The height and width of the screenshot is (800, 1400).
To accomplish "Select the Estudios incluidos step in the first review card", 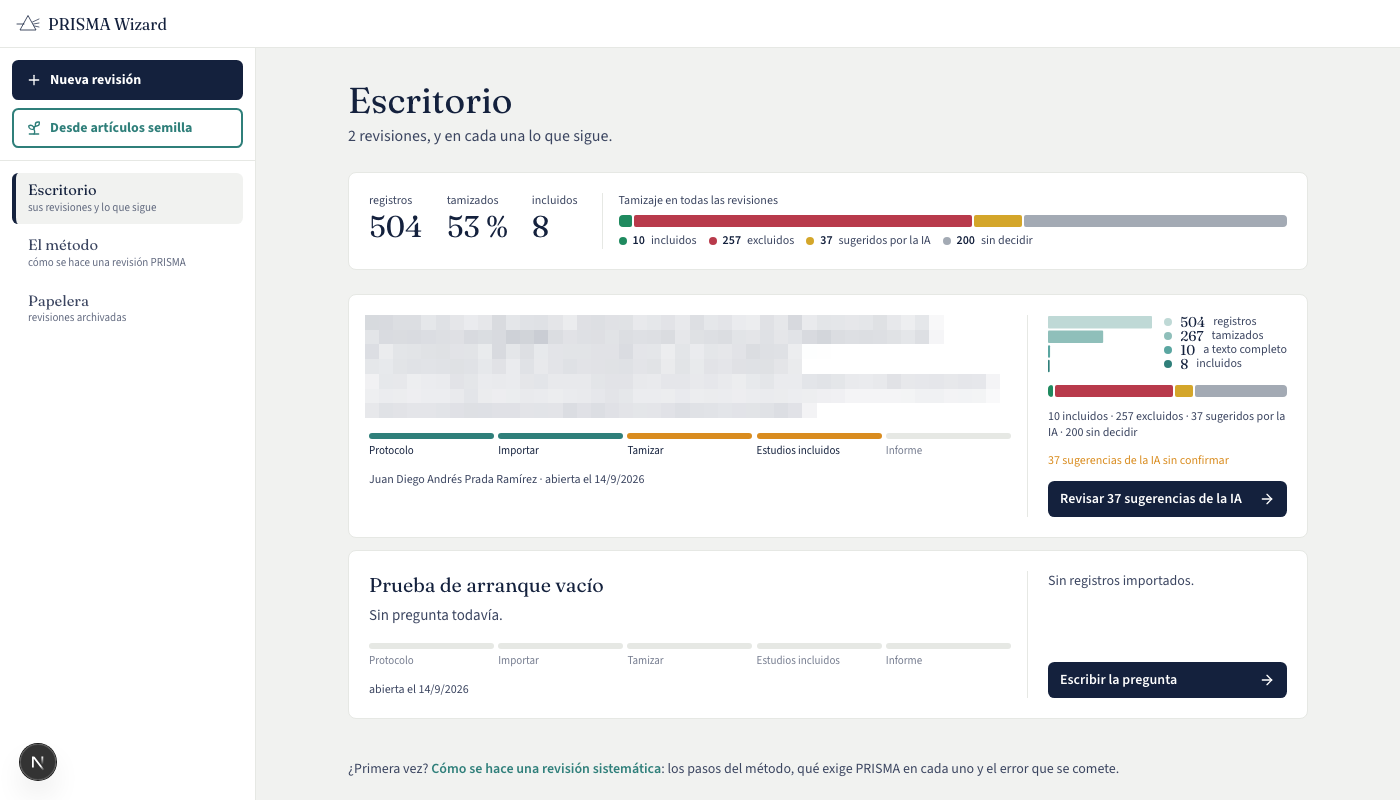I will [819, 444].
